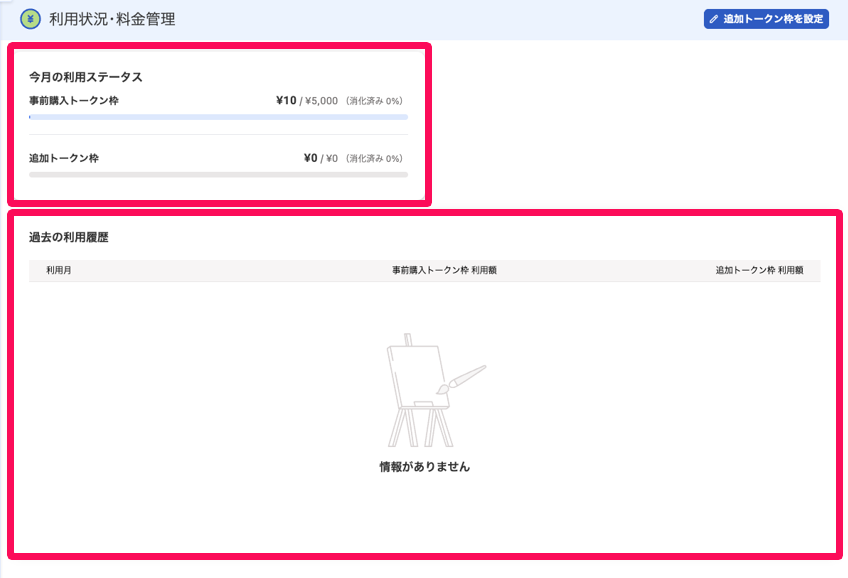This screenshot has width=848, height=578.
Task: Click the pencil icon in the blue button
Action: pos(714,19)
